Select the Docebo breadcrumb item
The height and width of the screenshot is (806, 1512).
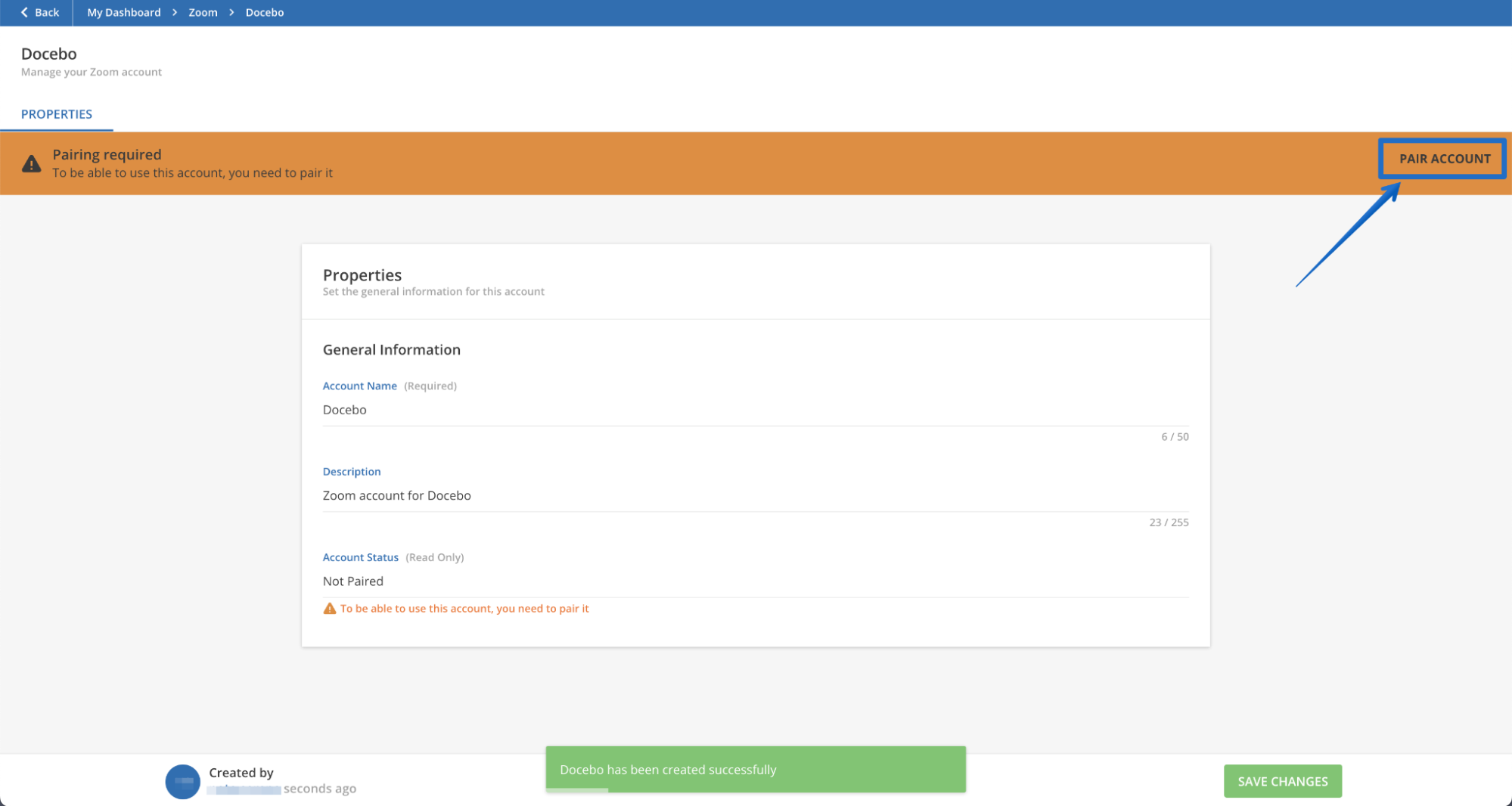[x=265, y=12]
